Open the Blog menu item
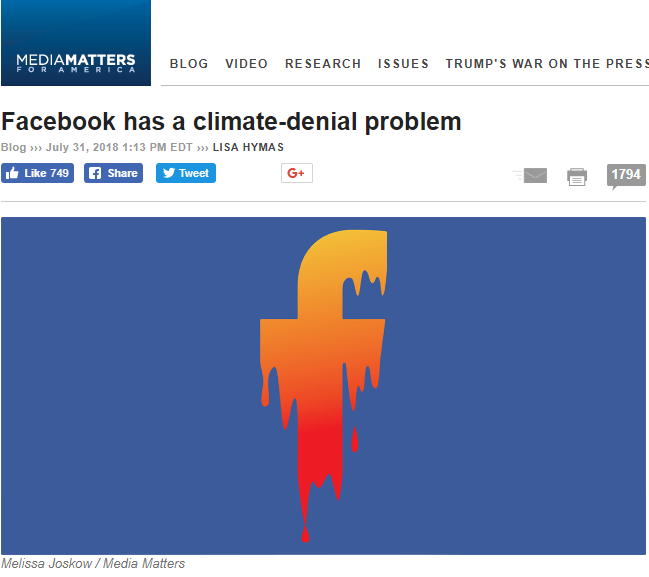 tap(189, 64)
